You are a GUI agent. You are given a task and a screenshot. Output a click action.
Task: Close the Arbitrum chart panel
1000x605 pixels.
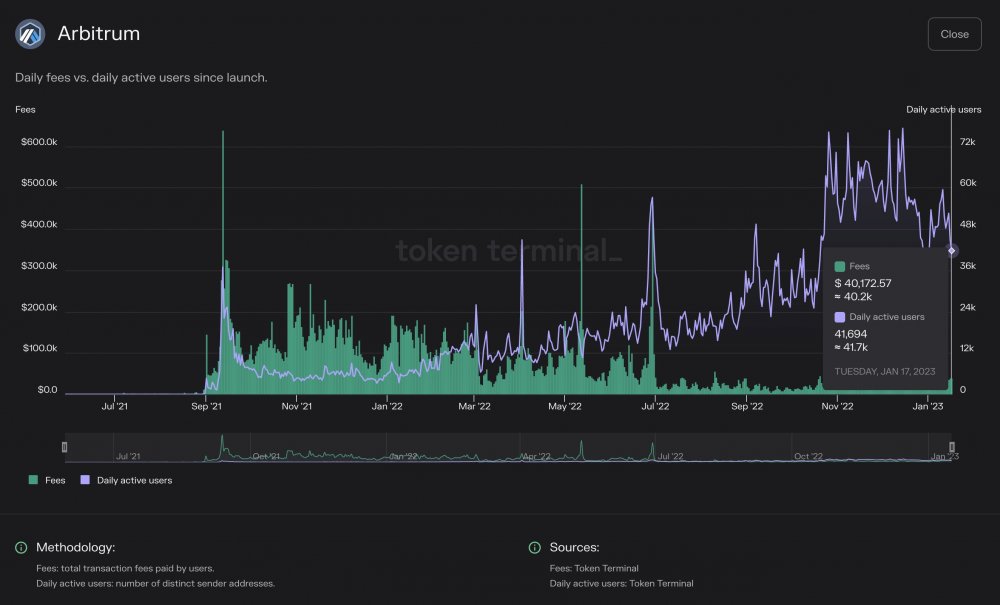tap(954, 34)
